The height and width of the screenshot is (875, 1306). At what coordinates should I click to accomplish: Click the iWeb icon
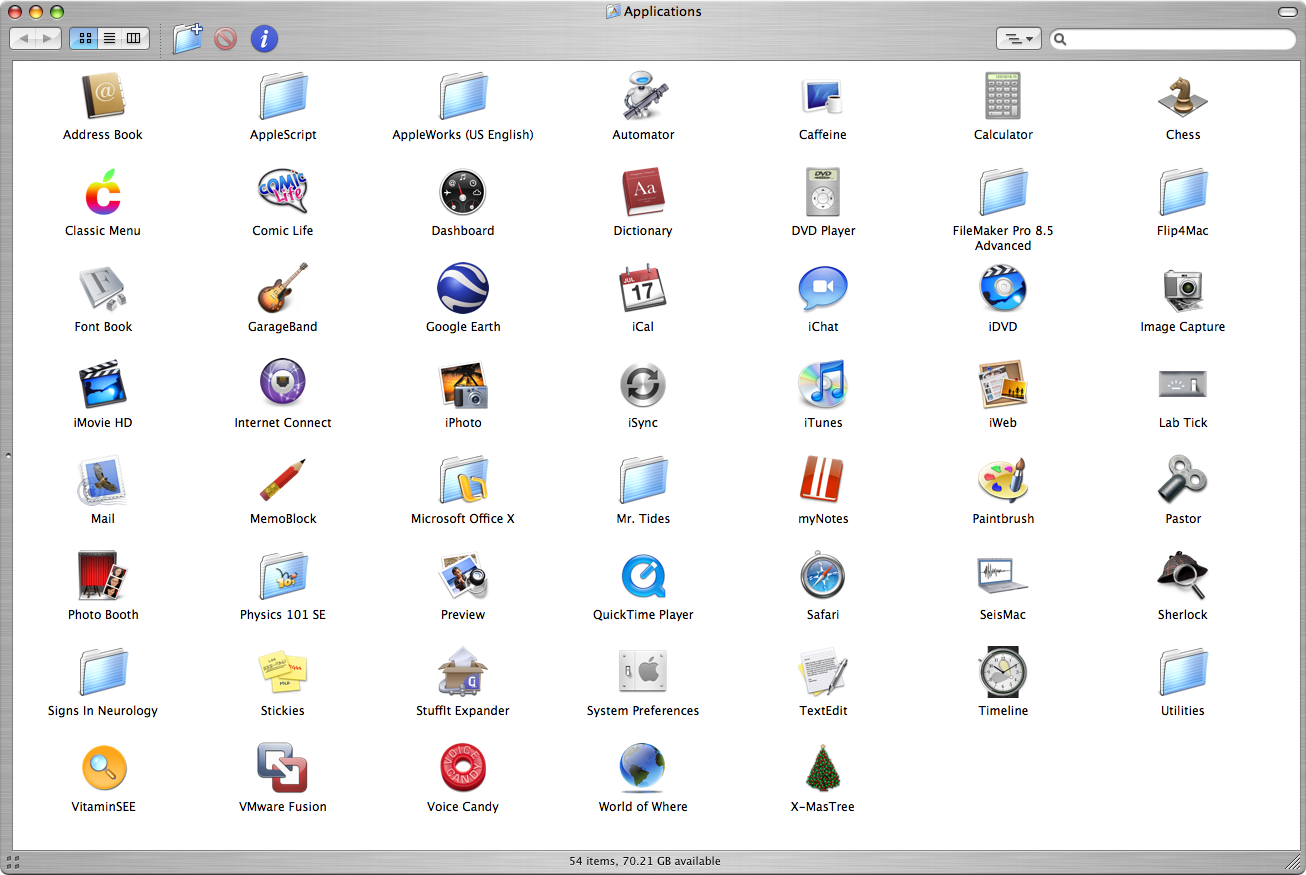coord(1003,385)
